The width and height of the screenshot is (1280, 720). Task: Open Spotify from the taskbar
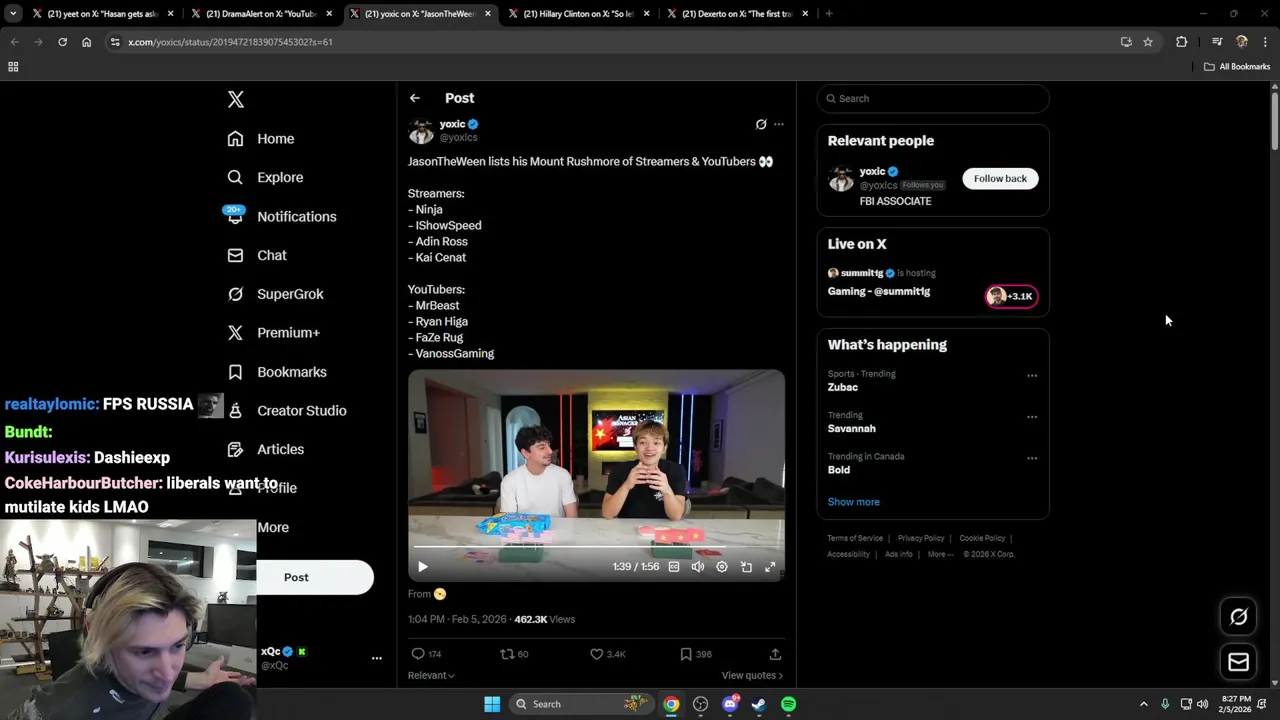click(788, 704)
